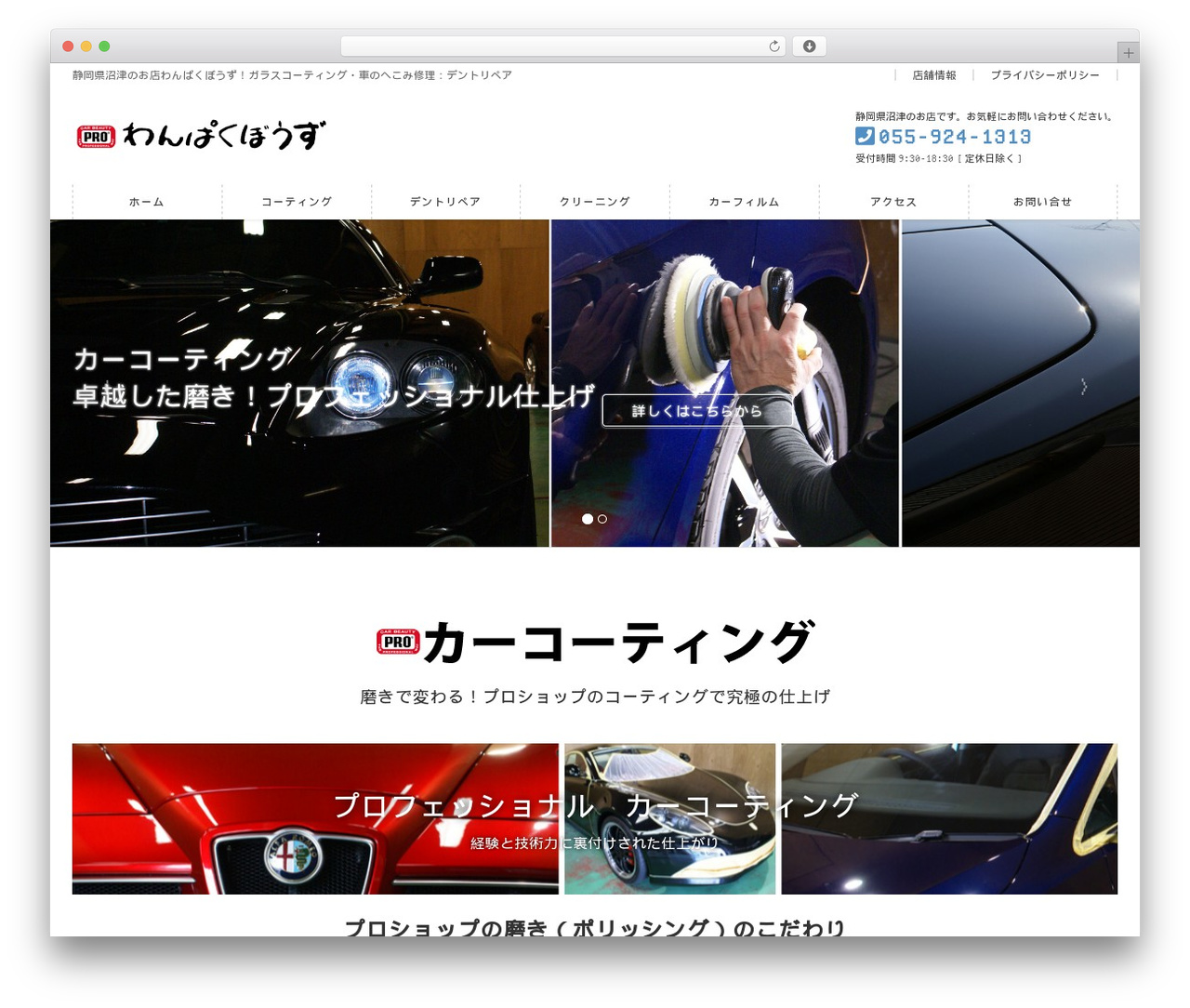
Task: Click the カーコーティング section heading
Action: [618, 642]
